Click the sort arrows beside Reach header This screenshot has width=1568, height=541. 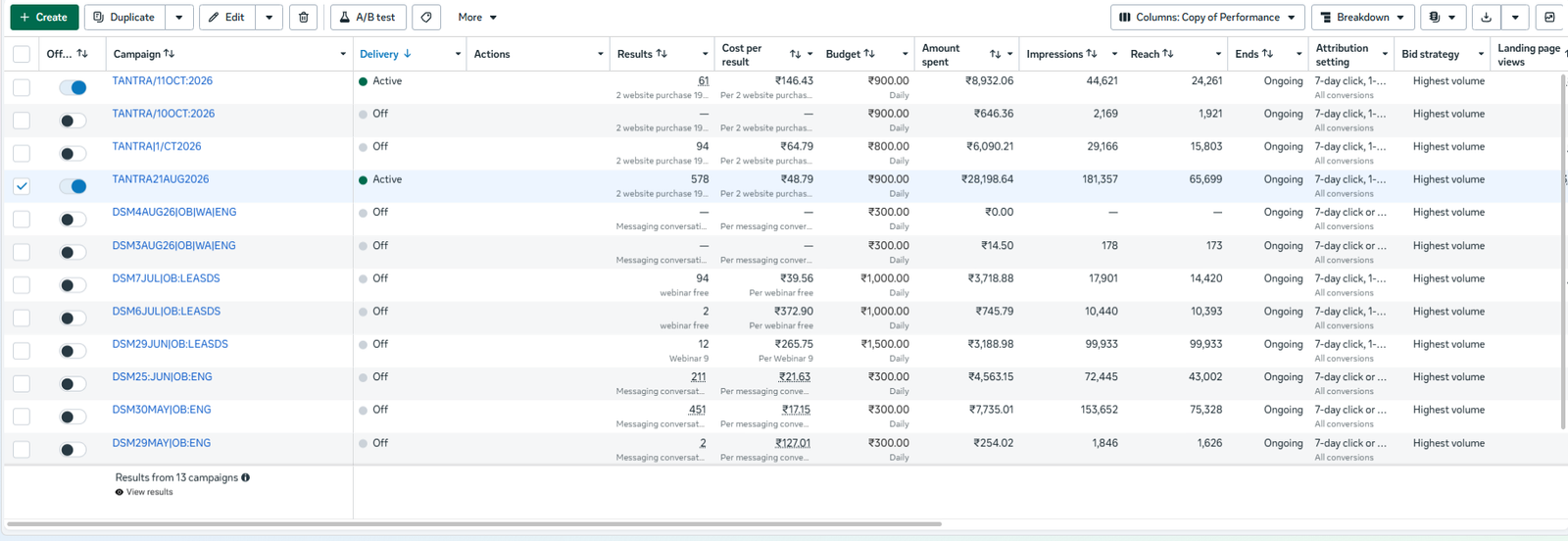[x=1168, y=54]
